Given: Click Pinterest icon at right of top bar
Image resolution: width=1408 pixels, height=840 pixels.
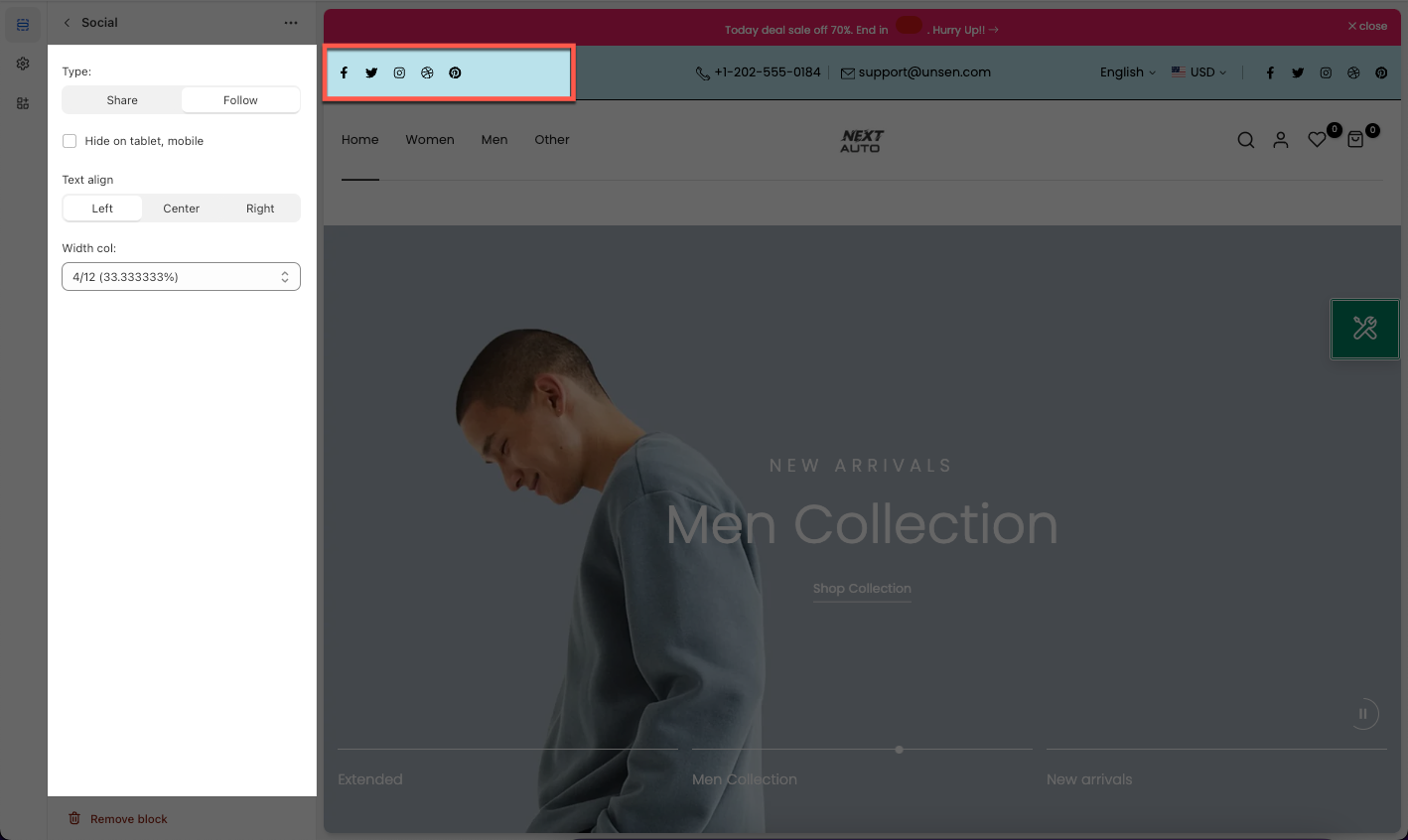Looking at the screenshot, I should click(x=1381, y=72).
